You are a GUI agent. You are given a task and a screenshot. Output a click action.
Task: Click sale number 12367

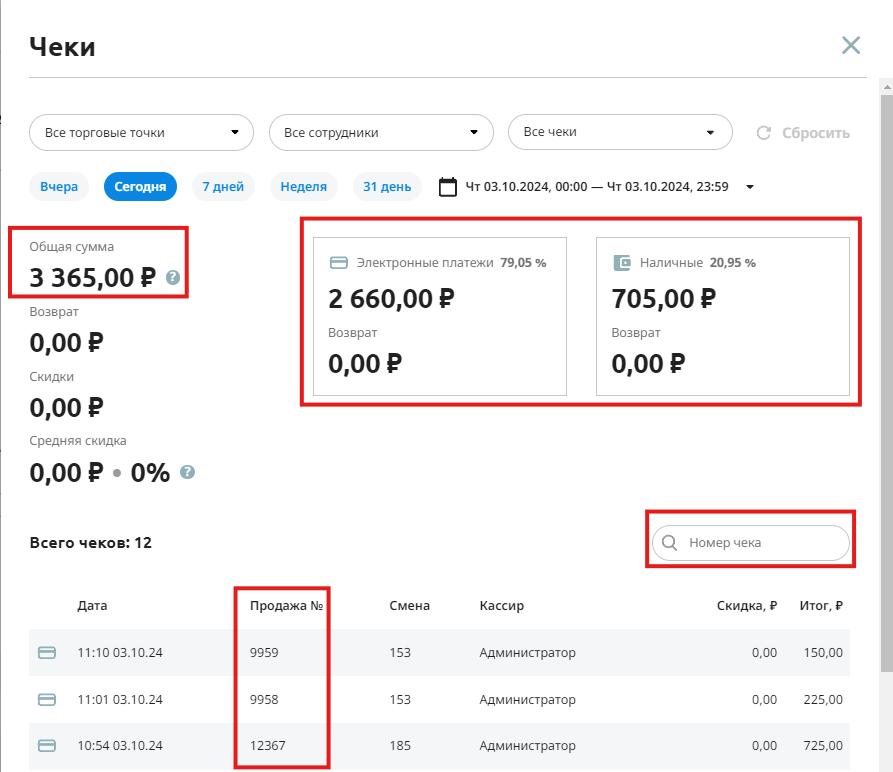pyautogui.click(x=268, y=745)
